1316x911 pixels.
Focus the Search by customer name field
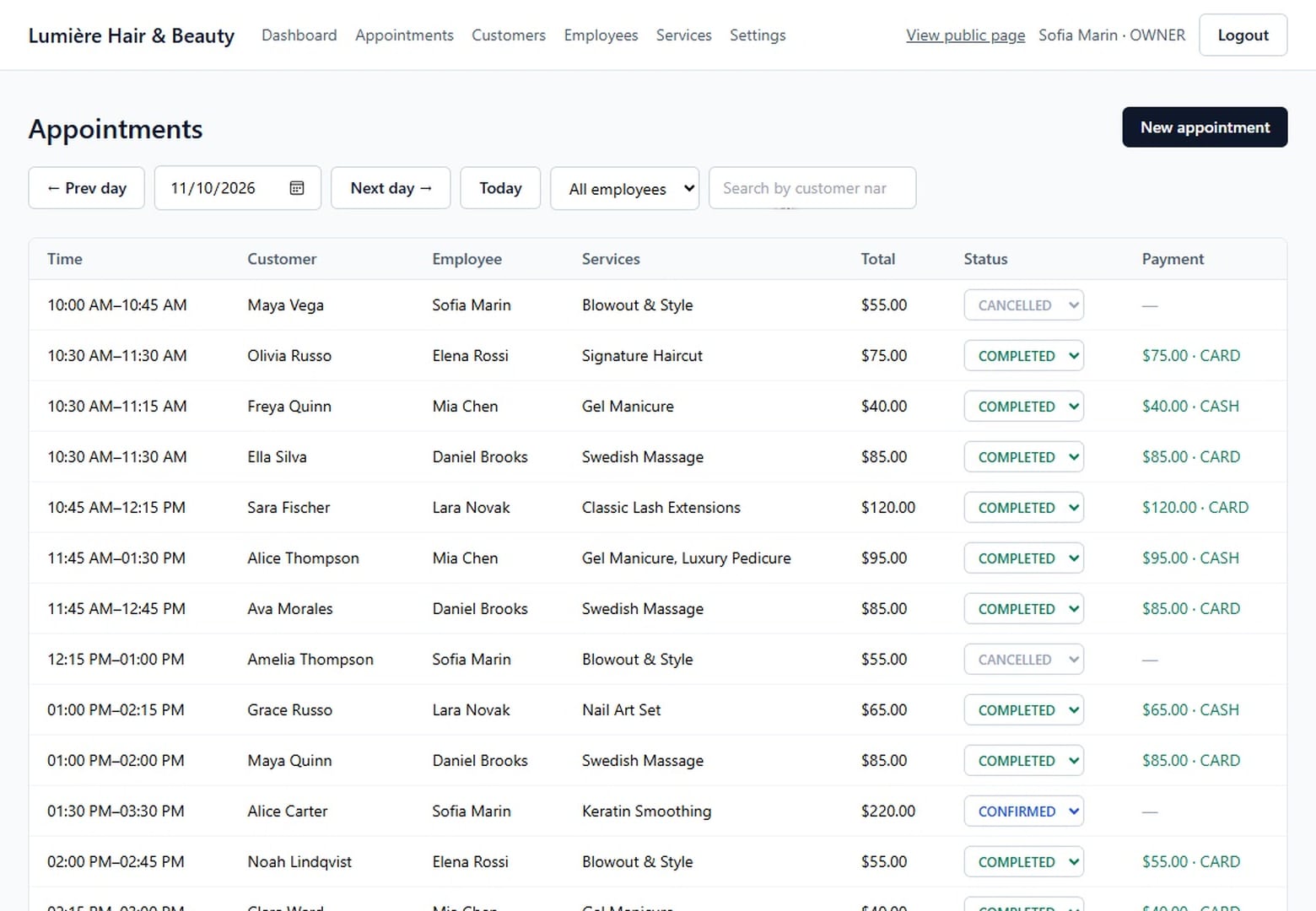click(812, 188)
